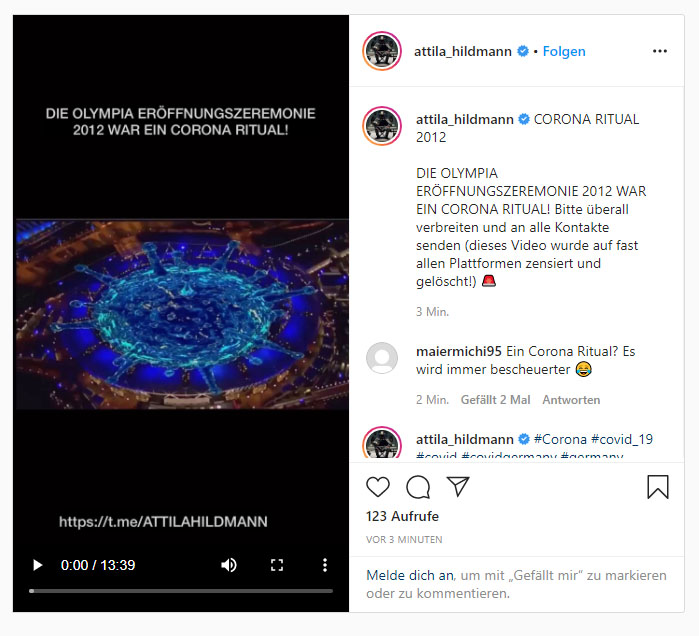Share the post with the paper plane icon
Viewport: 699px width, 636px height.
click(x=458, y=486)
